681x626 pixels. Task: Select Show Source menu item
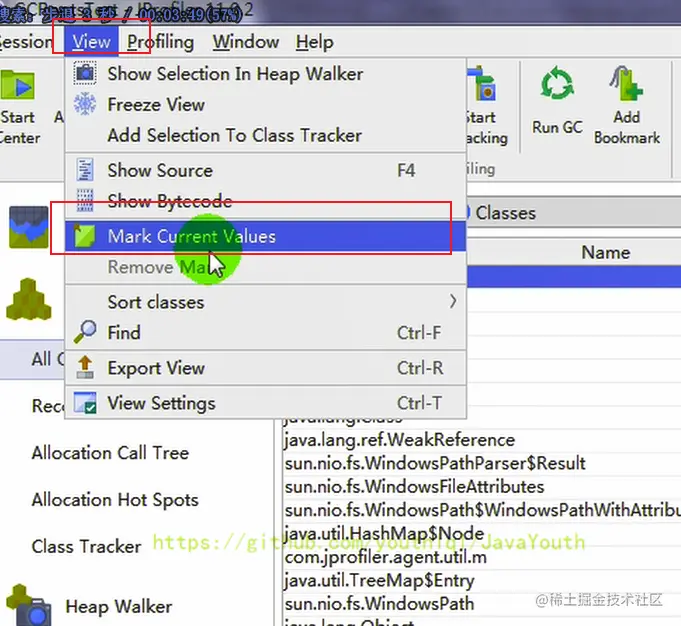[x=265, y=170]
